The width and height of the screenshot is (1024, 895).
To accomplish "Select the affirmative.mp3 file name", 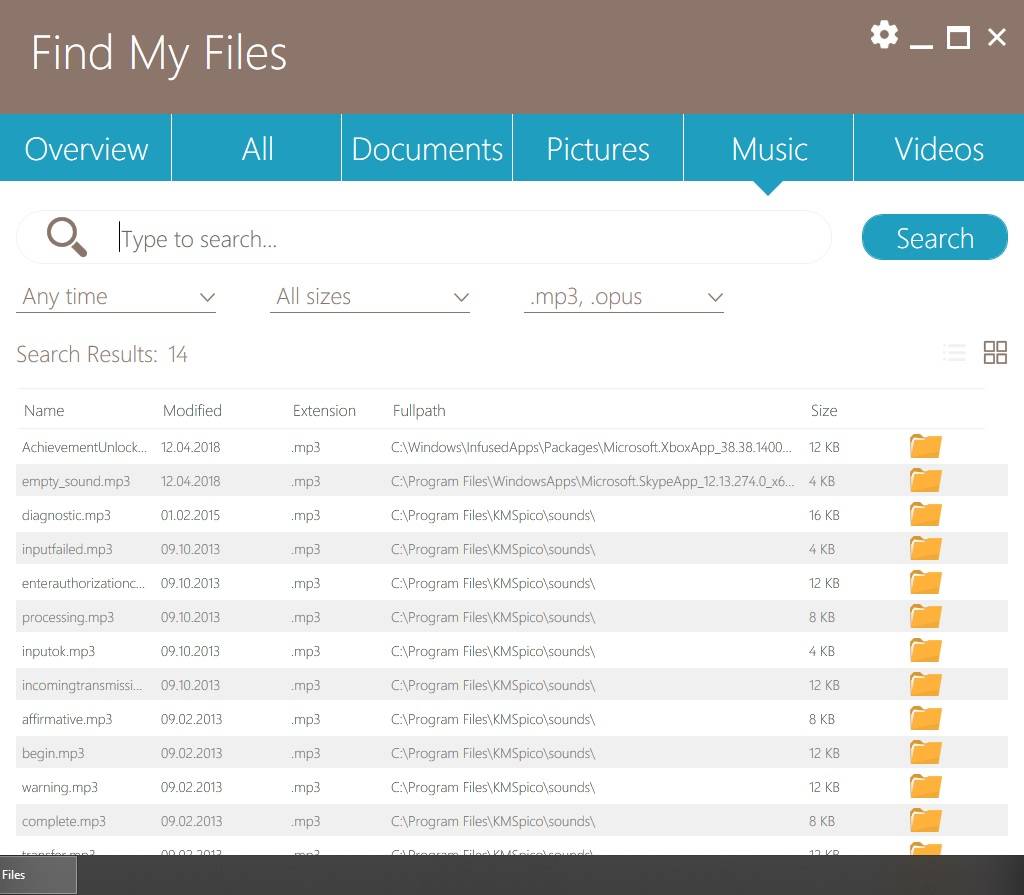I will (67, 719).
